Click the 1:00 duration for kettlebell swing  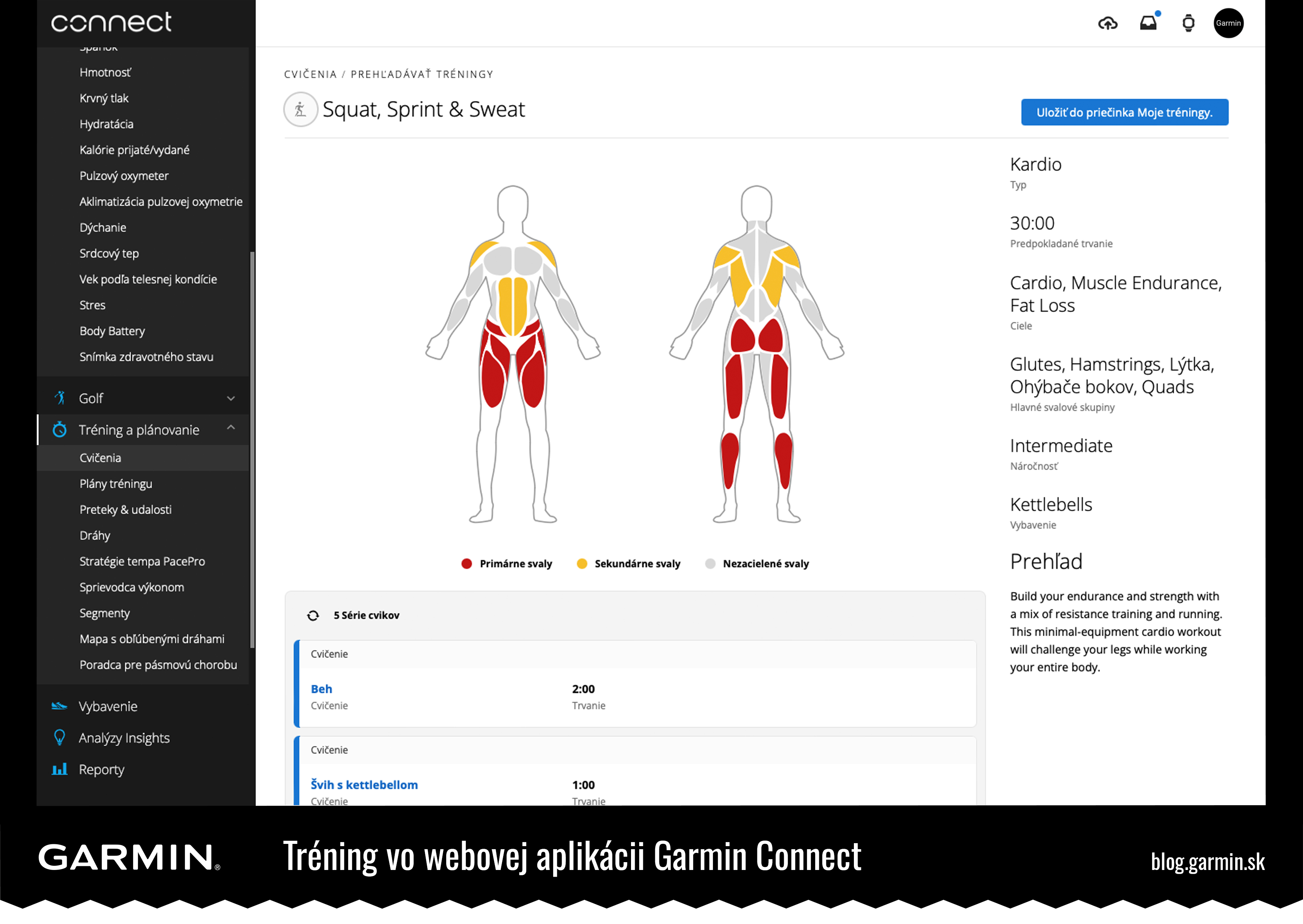(x=583, y=785)
